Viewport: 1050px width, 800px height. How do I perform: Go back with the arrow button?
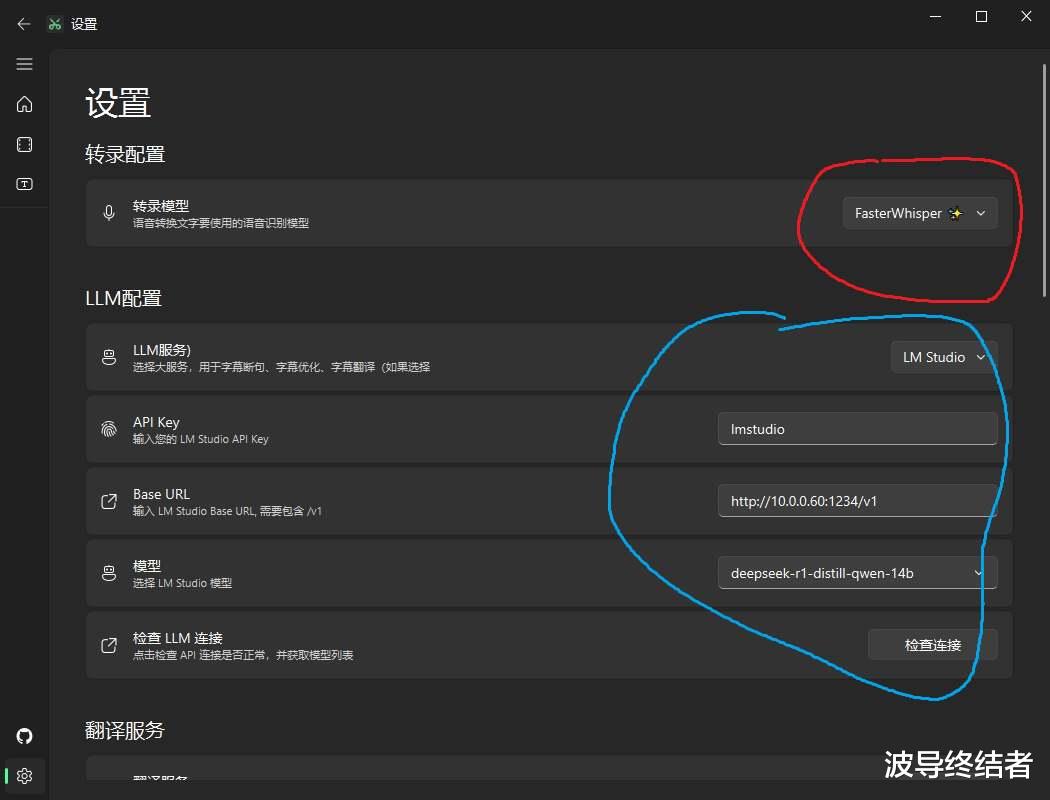24,24
